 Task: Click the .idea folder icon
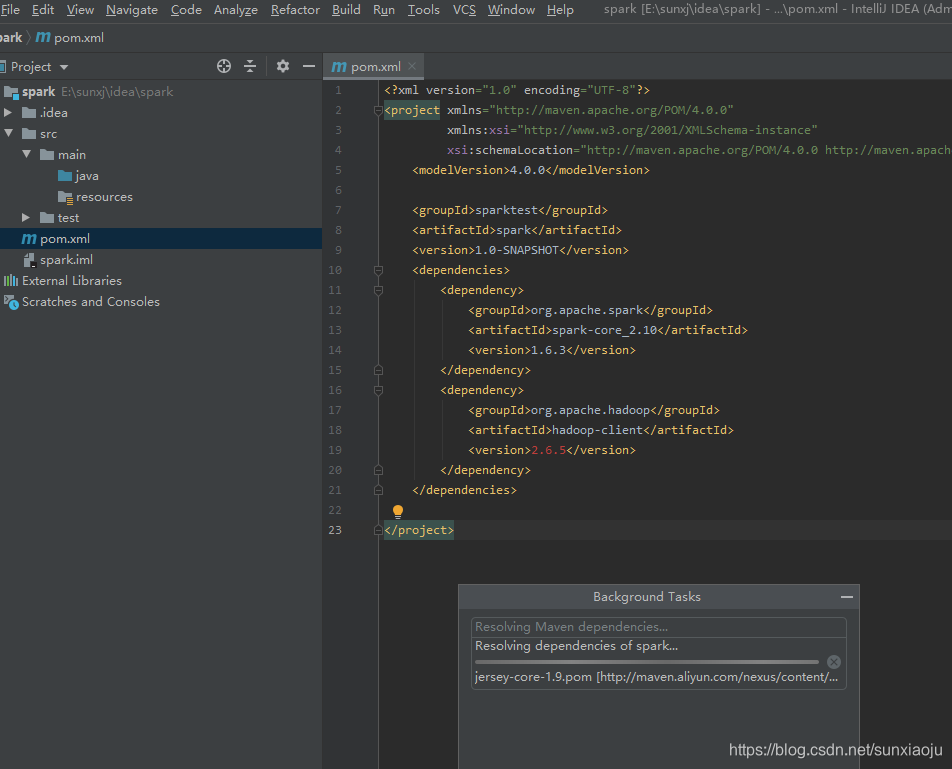point(29,112)
